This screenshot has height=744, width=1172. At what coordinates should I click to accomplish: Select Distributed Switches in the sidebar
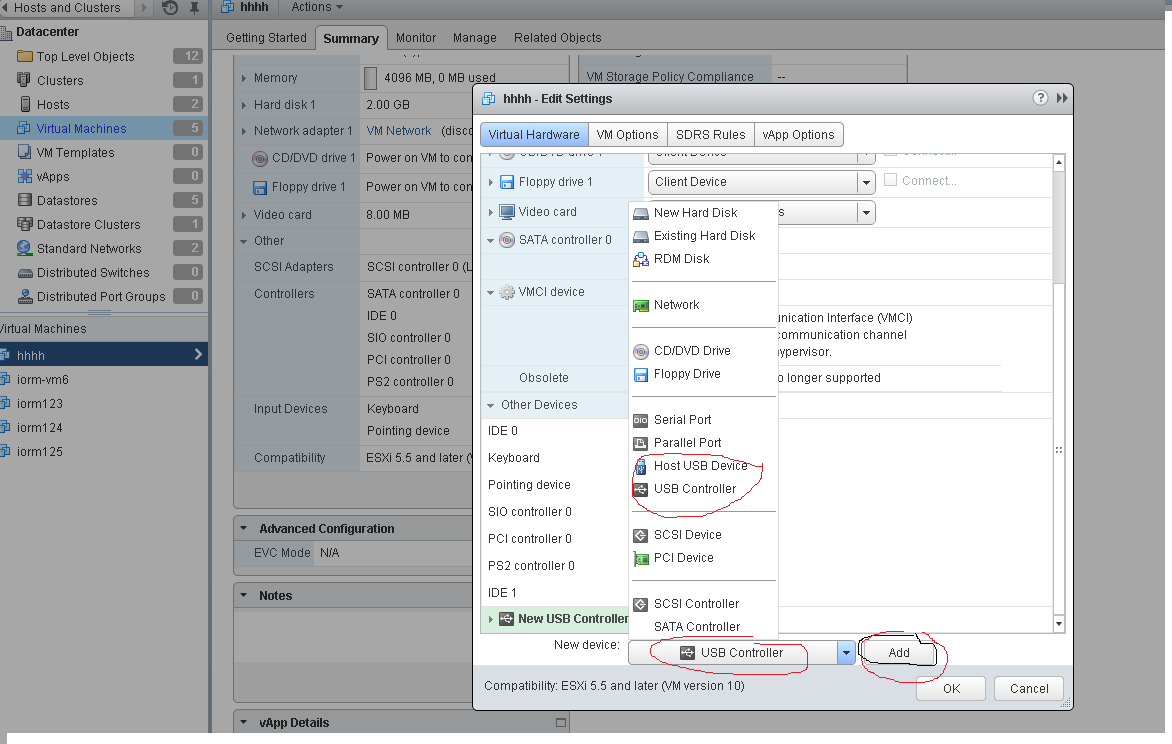click(x=95, y=272)
